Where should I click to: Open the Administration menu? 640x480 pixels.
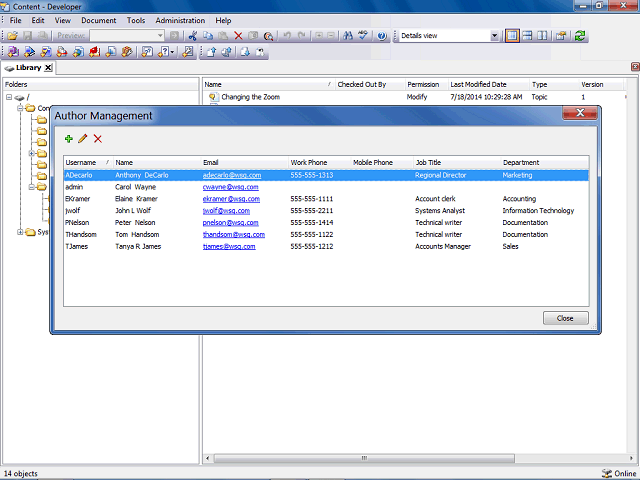pos(180,20)
